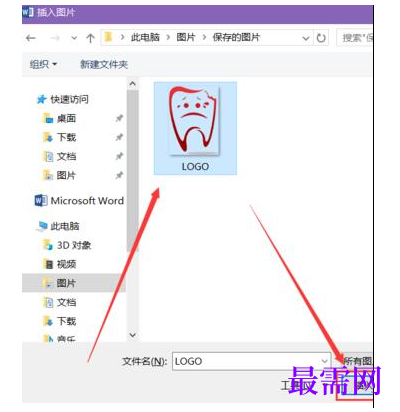
Task: Open the 组织 menu
Action: (43, 64)
